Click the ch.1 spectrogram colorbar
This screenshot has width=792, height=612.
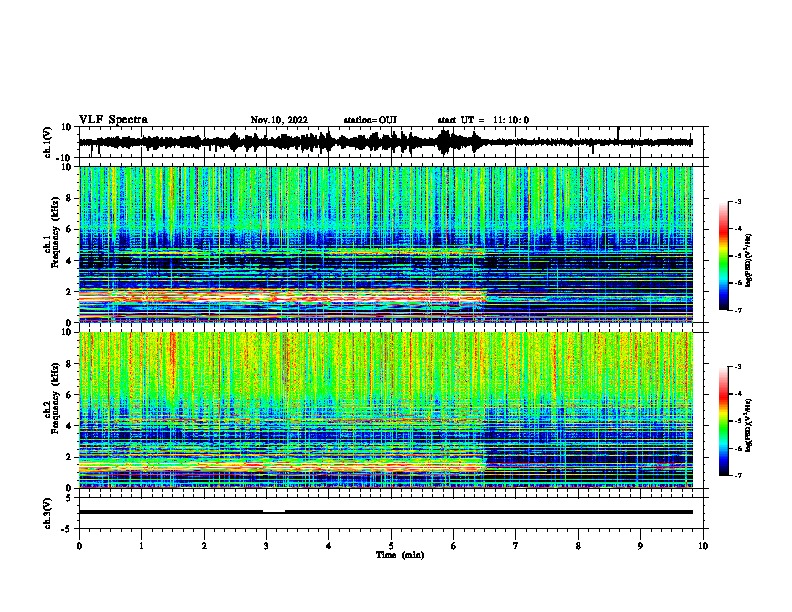tap(723, 256)
